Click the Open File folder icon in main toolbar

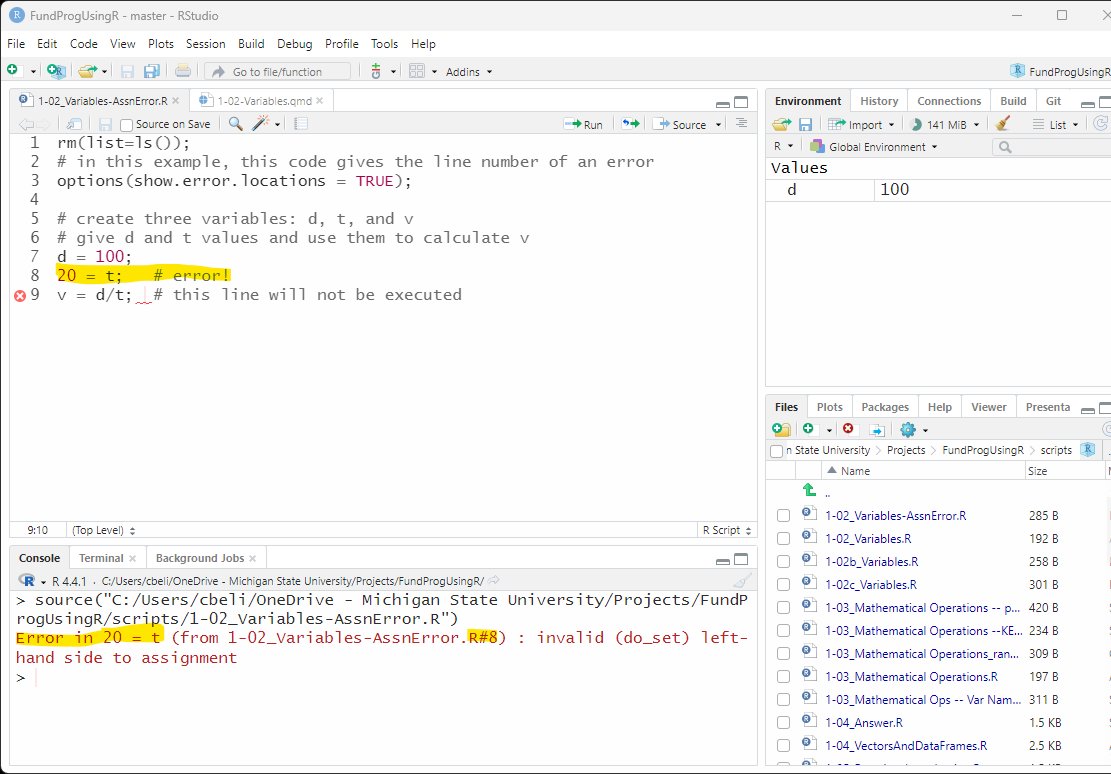coord(88,71)
